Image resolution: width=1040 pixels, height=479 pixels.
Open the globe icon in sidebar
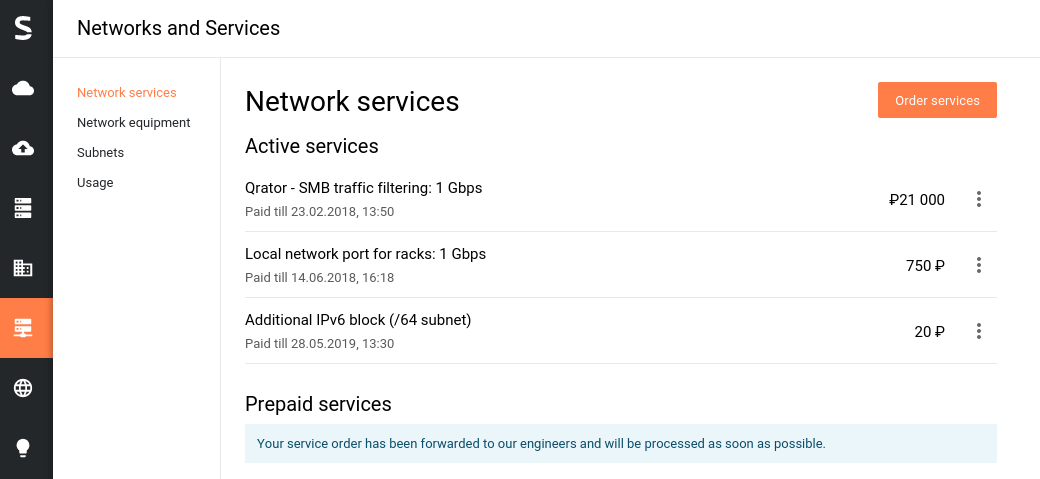tap(23, 387)
